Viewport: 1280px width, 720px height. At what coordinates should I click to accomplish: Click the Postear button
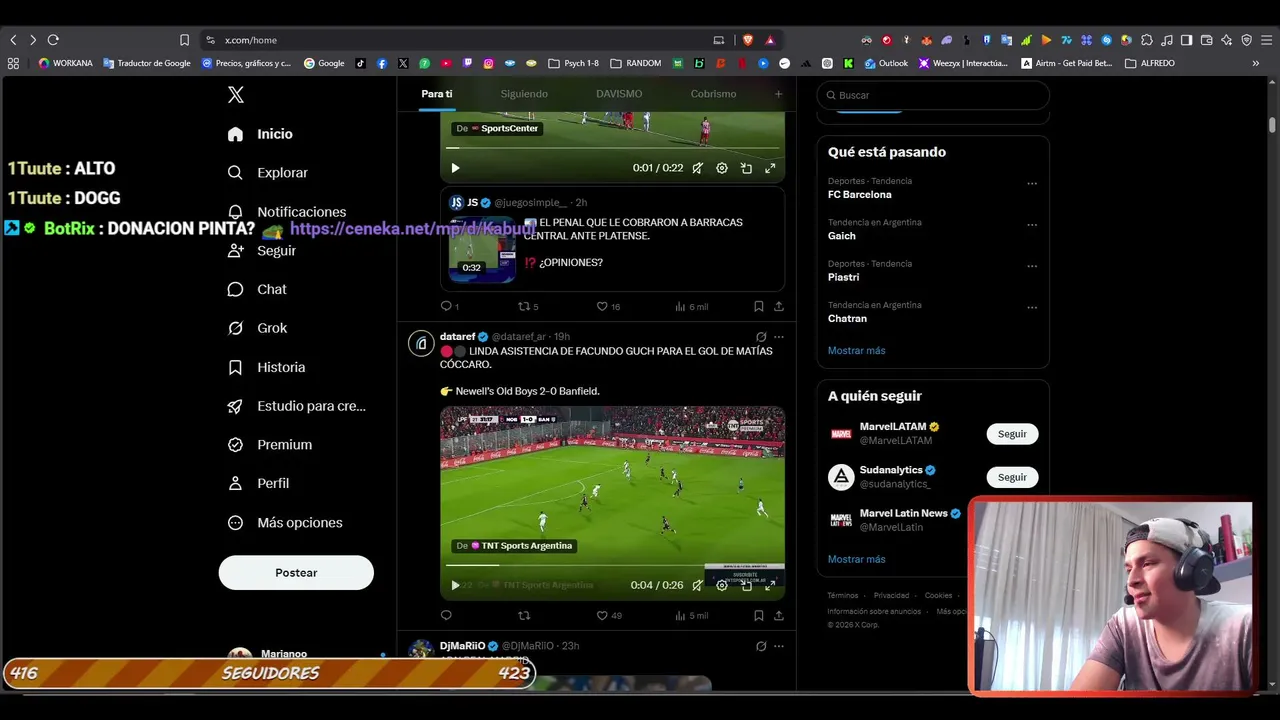point(296,573)
